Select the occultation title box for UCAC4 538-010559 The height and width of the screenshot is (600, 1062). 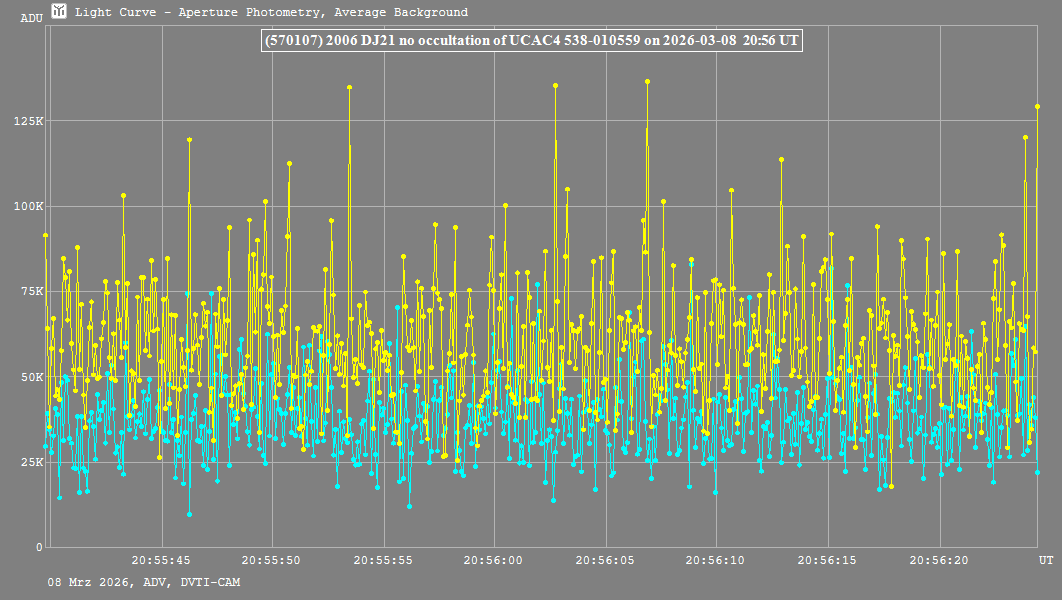coord(530,41)
